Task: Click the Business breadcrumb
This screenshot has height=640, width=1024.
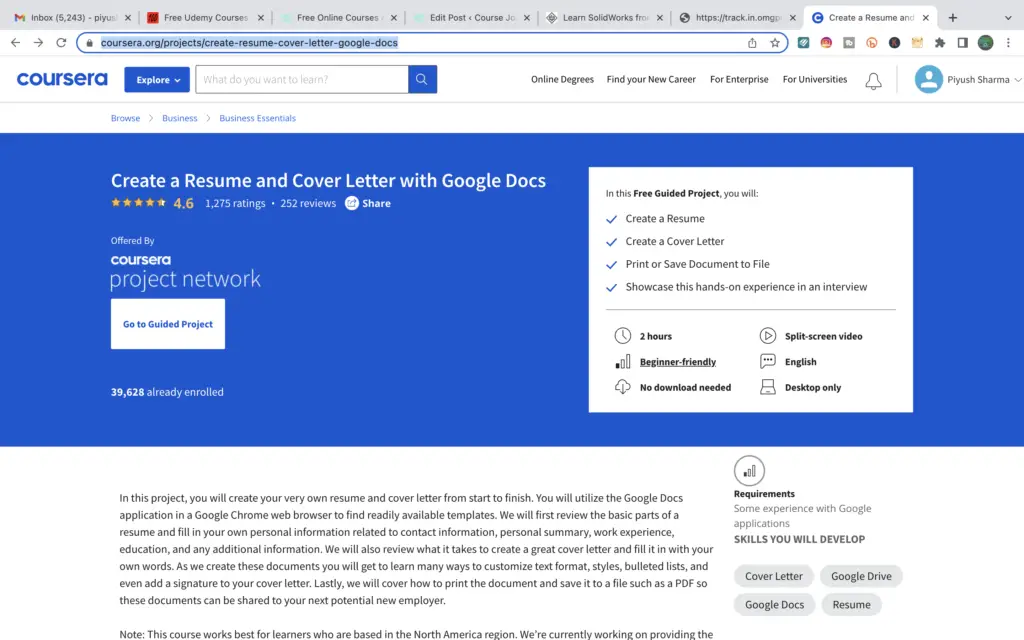Action: coord(180,118)
